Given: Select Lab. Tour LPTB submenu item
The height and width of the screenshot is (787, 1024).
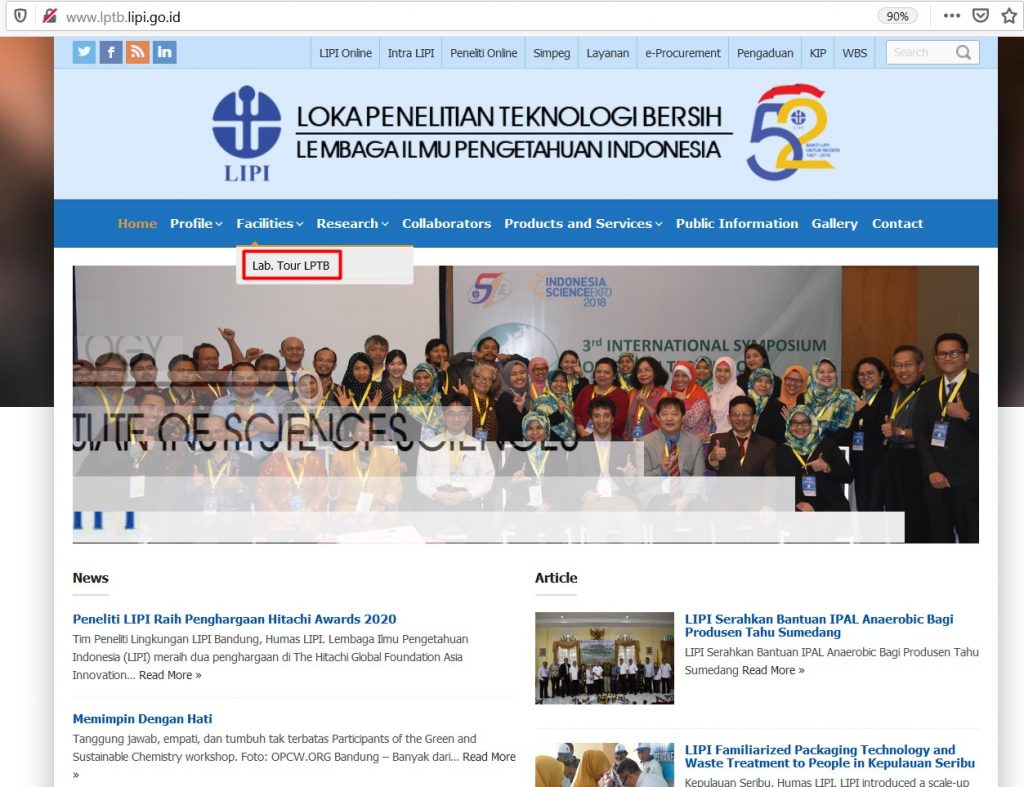Looking at the screenshot, I should tap(291, 266).
